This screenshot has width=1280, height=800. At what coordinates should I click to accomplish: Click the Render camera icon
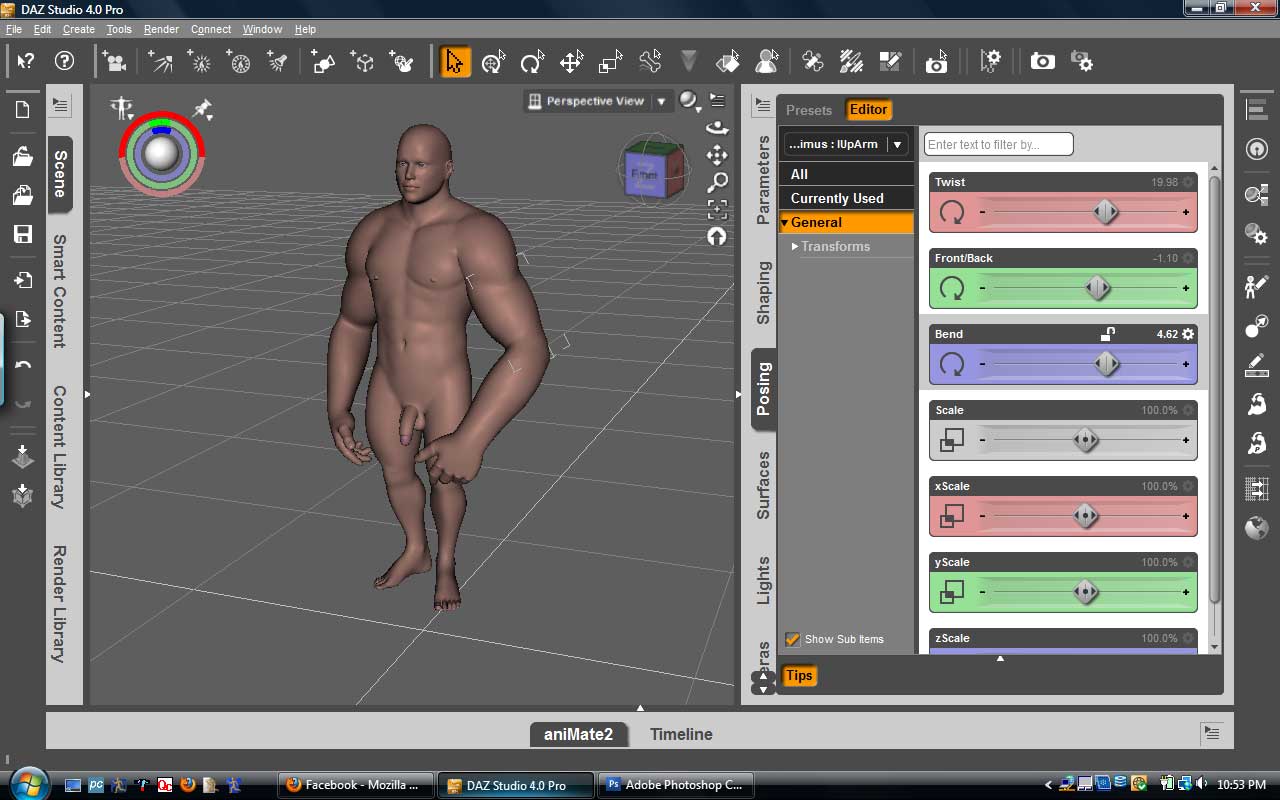pyautogui.click(x=1042, y=62)
